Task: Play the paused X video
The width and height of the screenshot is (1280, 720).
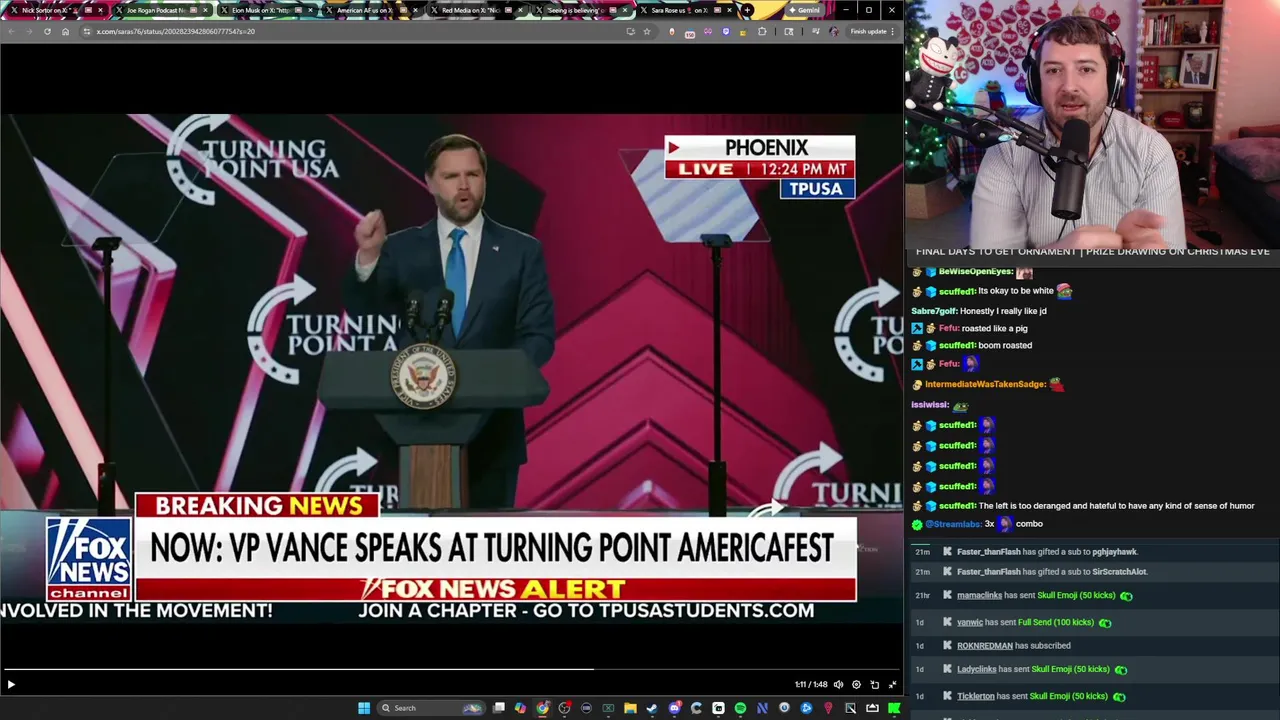Action: pyautogui.click(x=11, y=685)
